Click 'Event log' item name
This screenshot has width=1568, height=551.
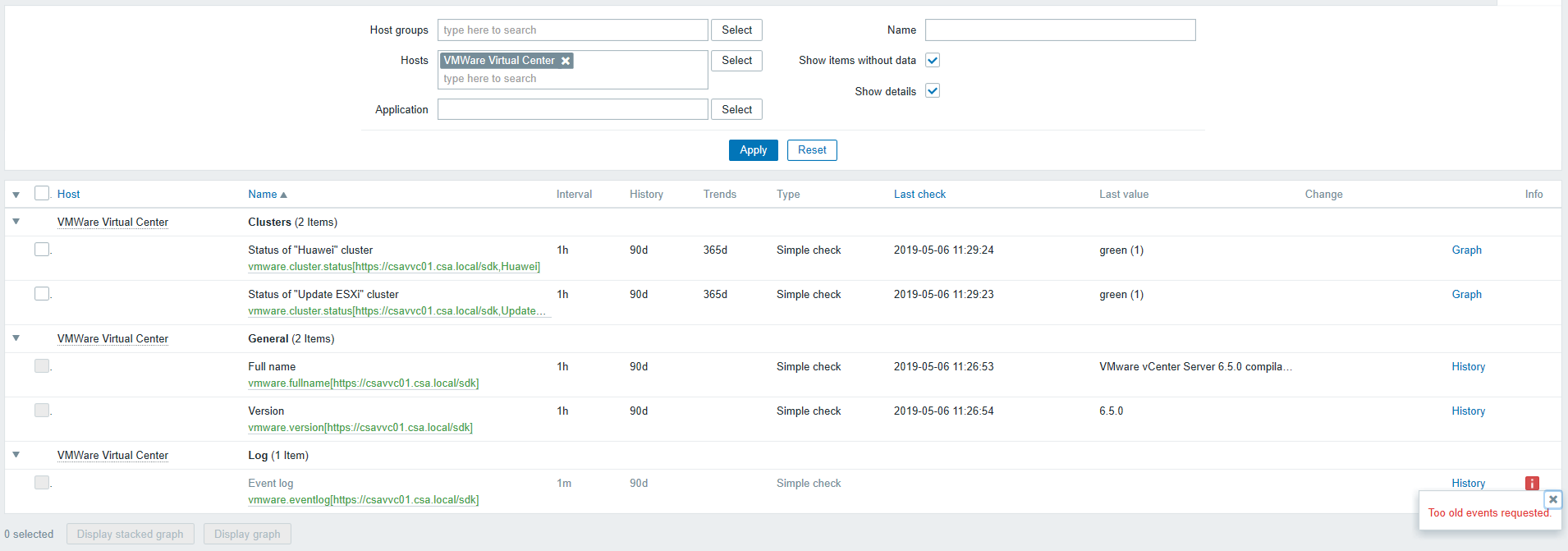270,484
